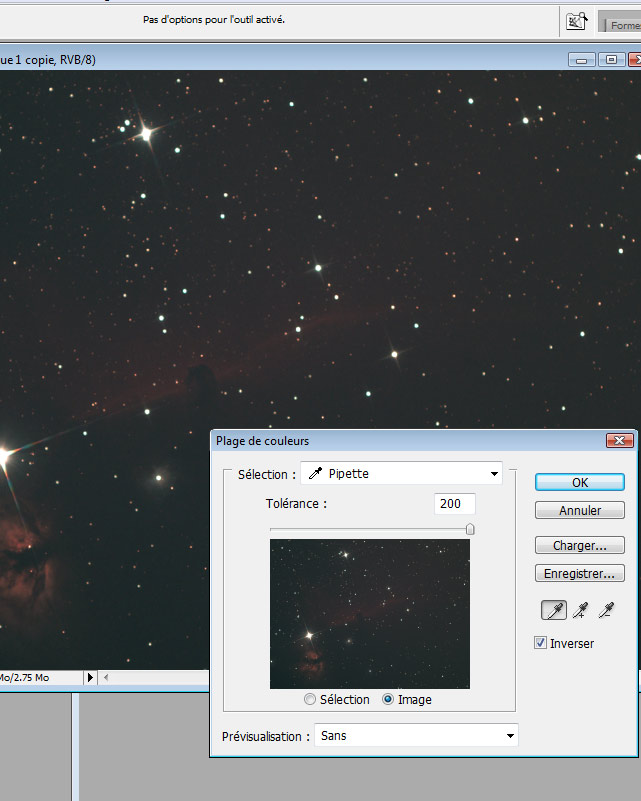Click the Enregistrer... button
The height and width of the screenshot is (801, 641).
click(x=580, y=573)
